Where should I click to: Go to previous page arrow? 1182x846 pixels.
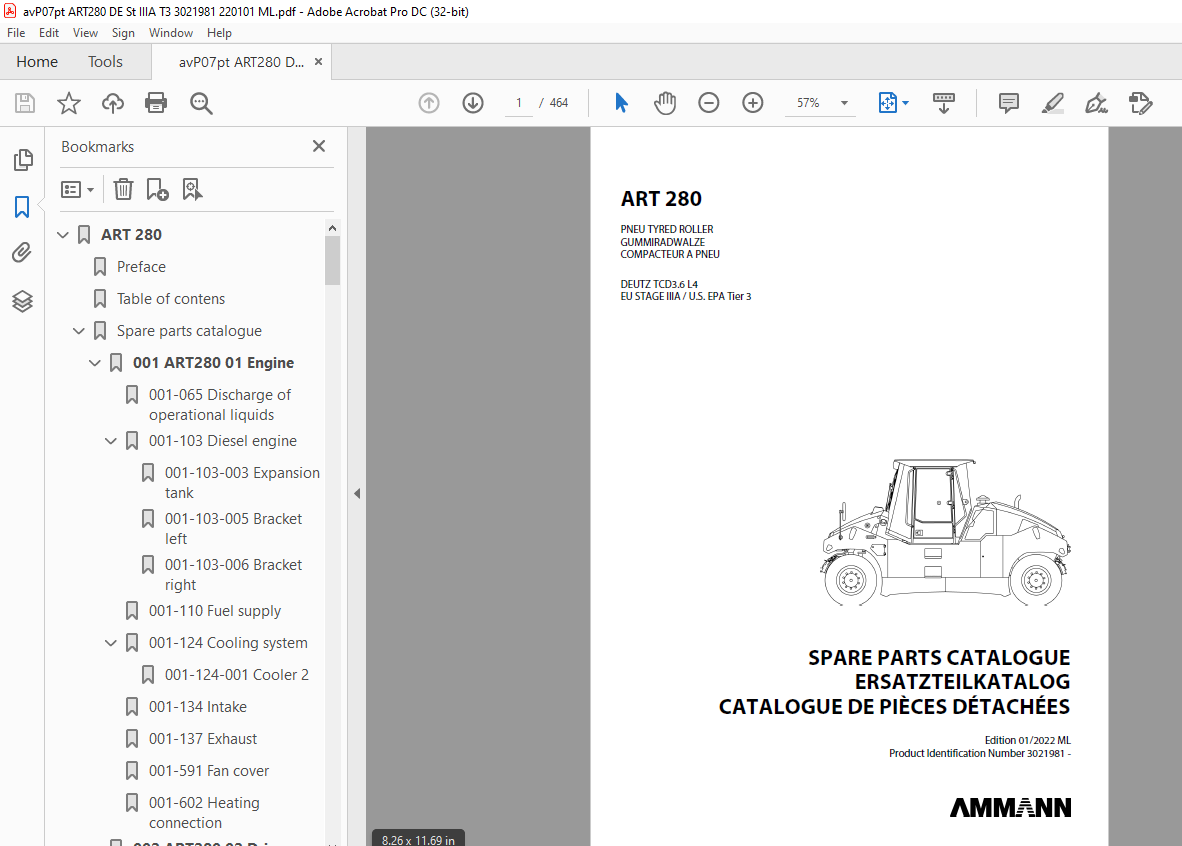[x=429, y=103]
